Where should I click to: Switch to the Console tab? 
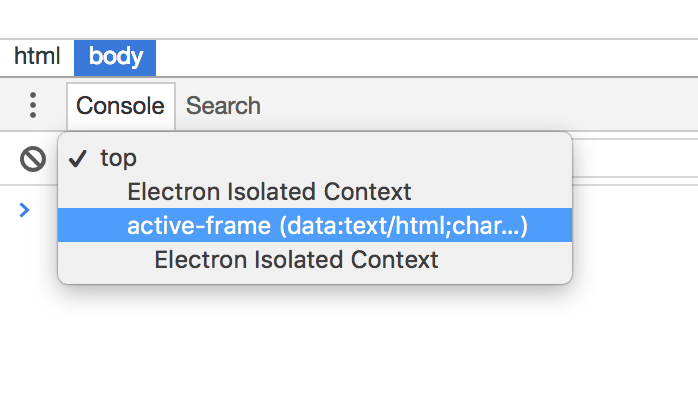[x=120, y=106]
